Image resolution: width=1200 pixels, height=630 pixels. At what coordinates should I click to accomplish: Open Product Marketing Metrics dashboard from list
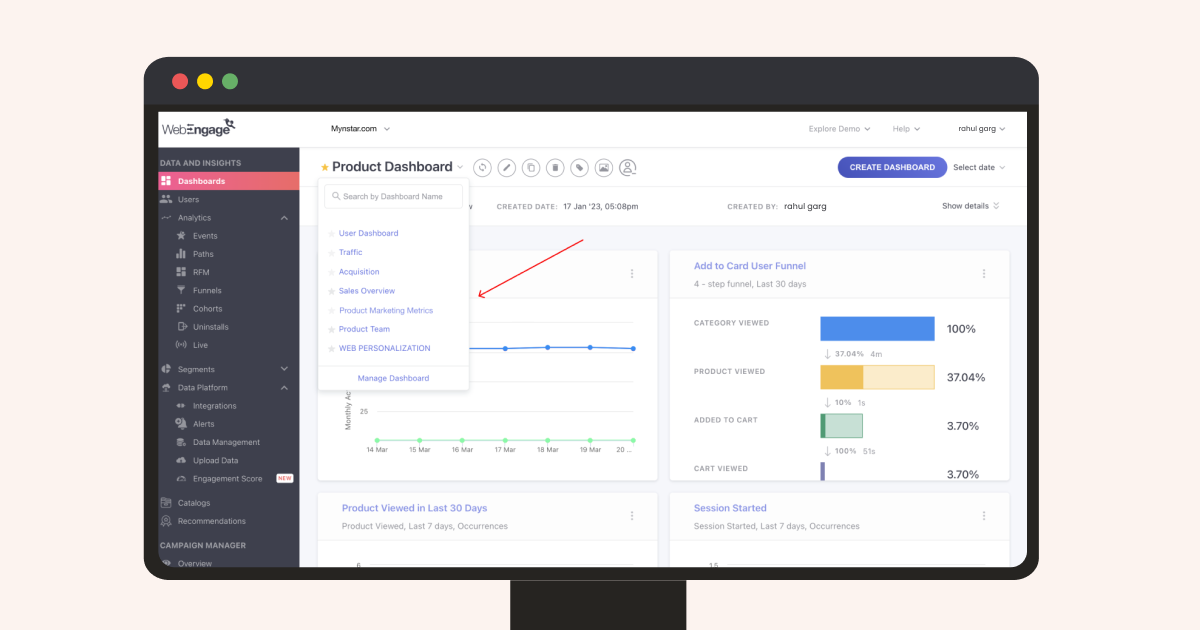coord(385,310)
